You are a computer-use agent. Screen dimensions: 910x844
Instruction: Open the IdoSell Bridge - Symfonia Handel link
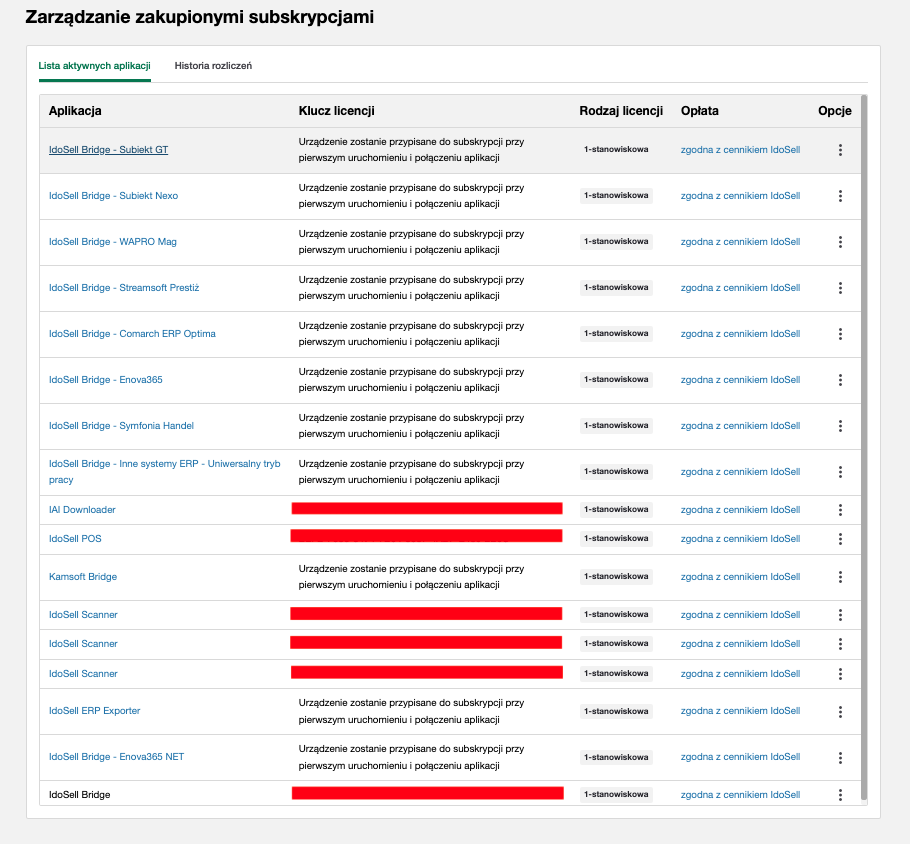pyautogui.click(x=121, y=425)
